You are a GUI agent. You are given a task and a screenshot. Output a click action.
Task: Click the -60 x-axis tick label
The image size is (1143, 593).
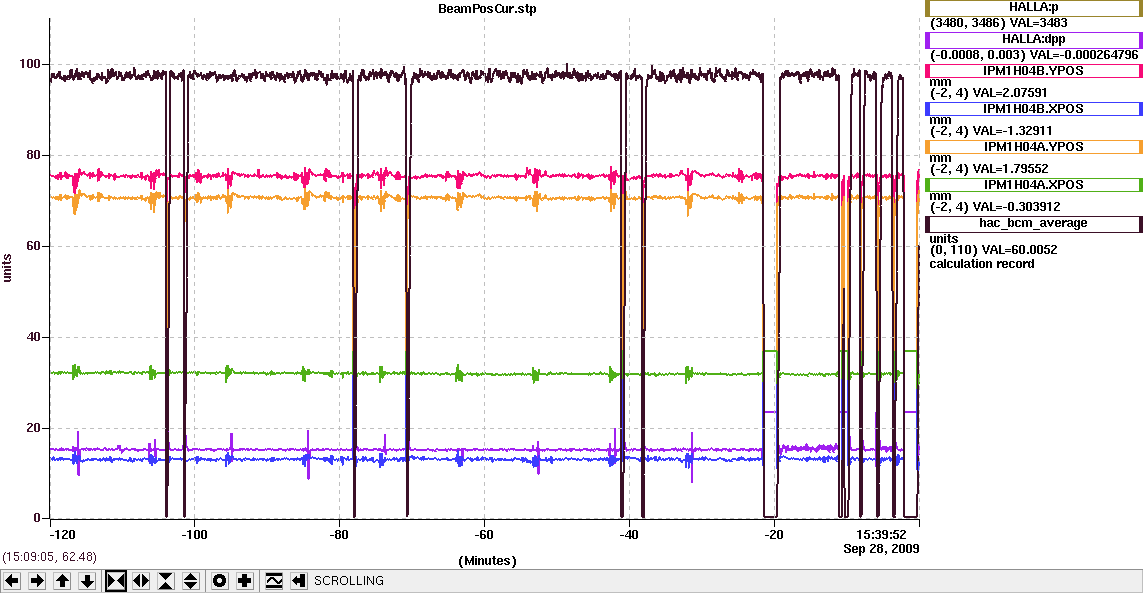point(484,535)
